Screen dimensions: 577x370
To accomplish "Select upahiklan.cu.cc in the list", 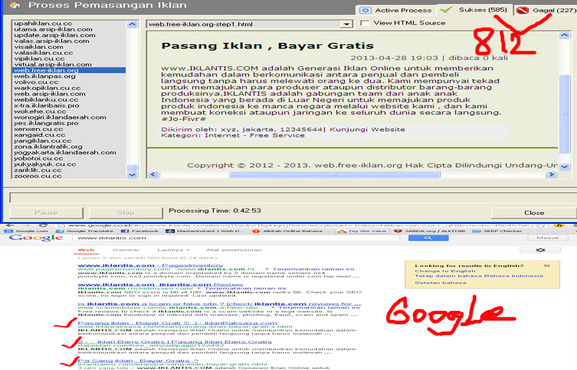I will (x=43, y=23).
